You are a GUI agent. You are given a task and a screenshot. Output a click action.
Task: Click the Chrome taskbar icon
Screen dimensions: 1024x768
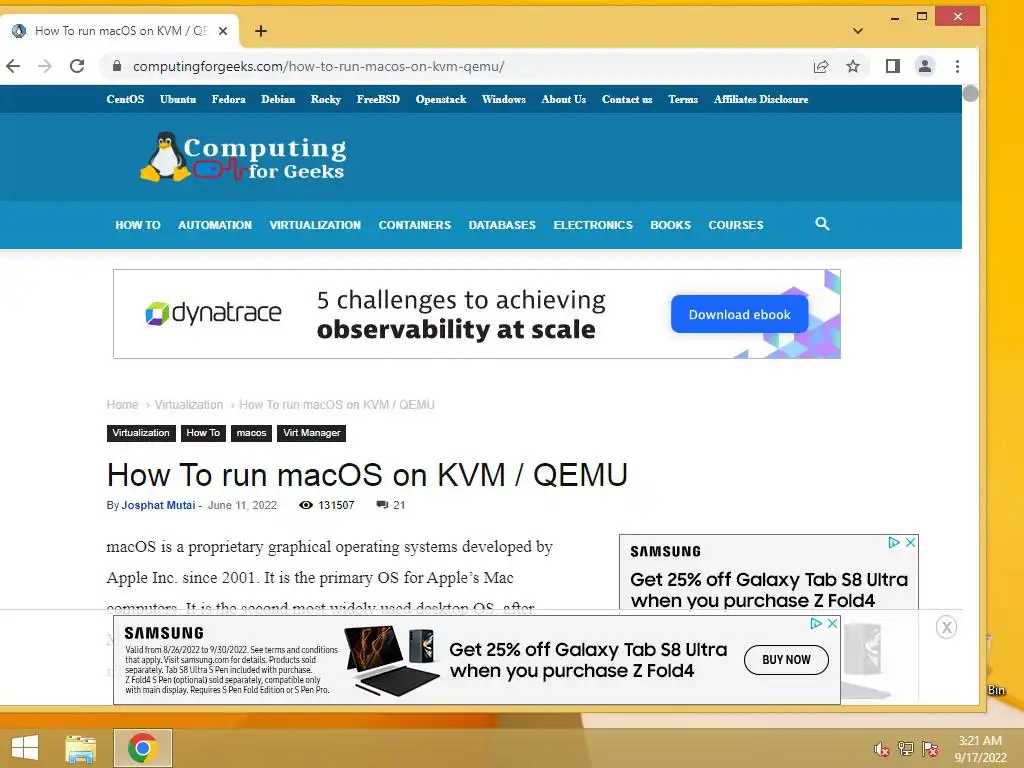point(142,748)
